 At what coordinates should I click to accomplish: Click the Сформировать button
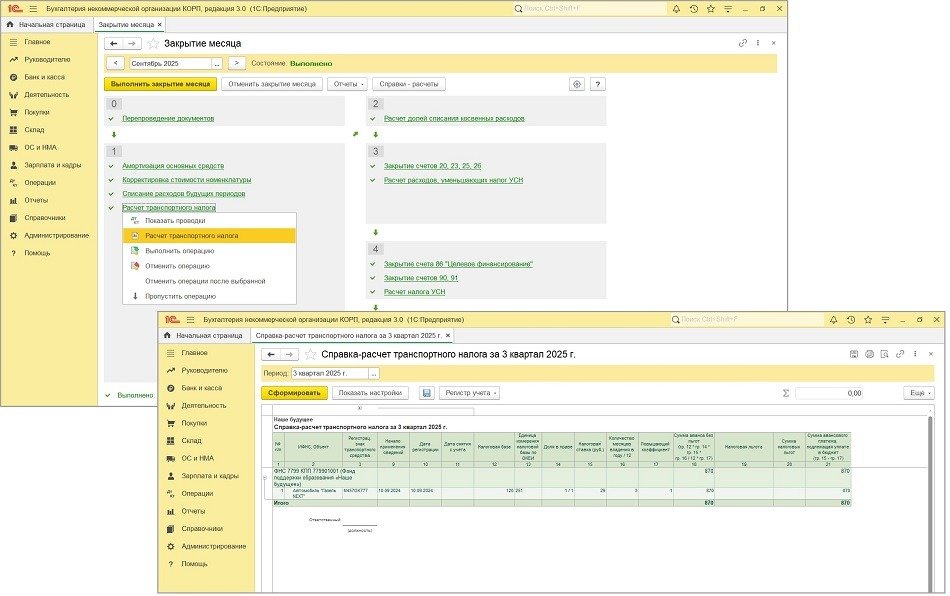pos(295,393)
